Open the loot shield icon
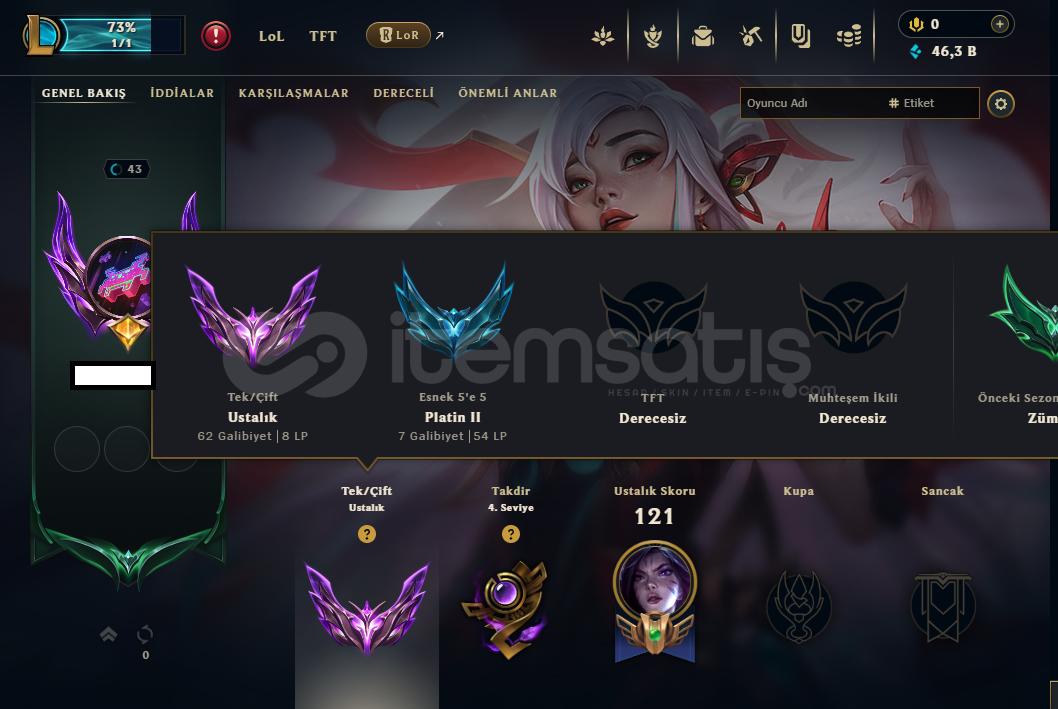 pyautogui.click(x=800, y=36)
